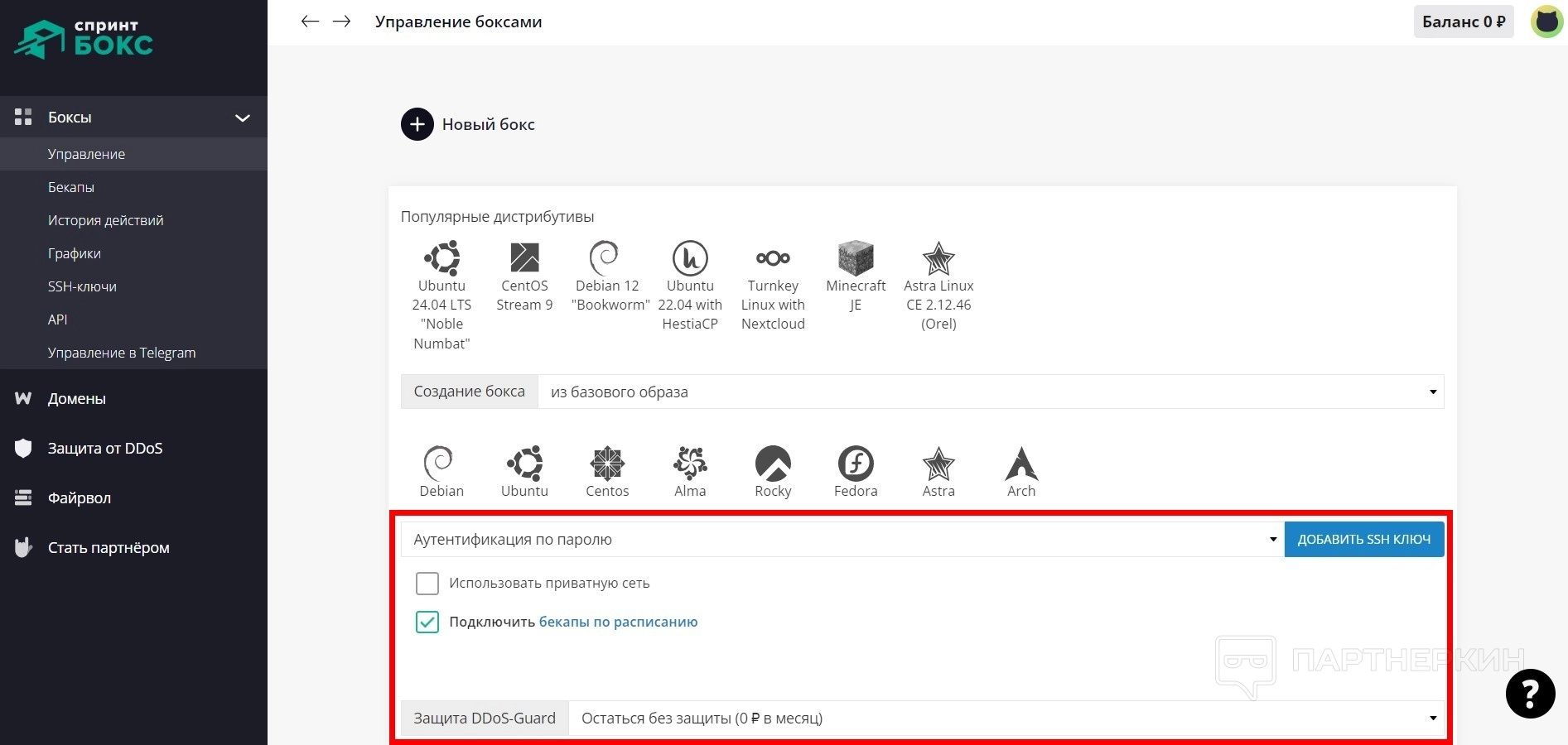
Task: Choose the Astra base image
Action: [938, 472]
